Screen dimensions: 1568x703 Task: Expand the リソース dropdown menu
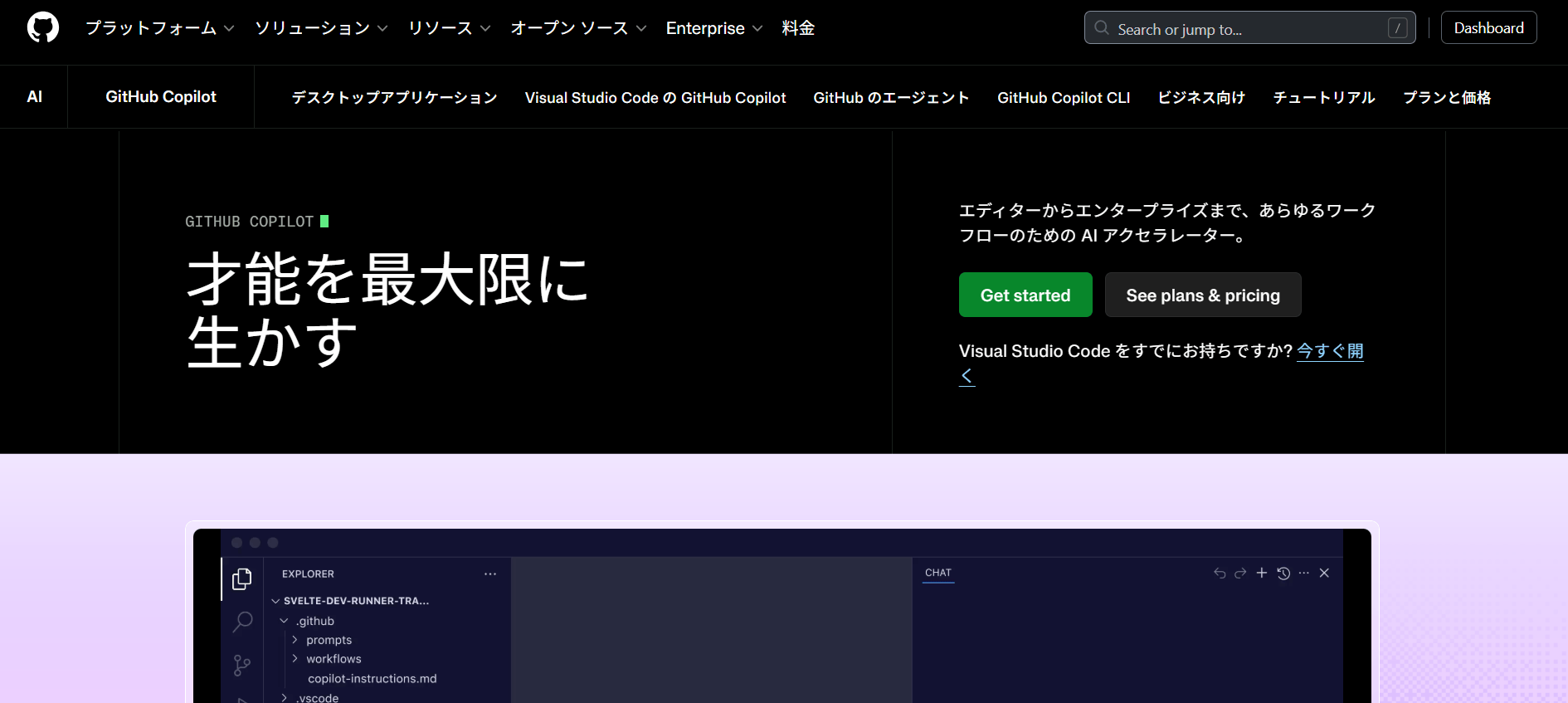pyautogui.click(x=449, y=28)
